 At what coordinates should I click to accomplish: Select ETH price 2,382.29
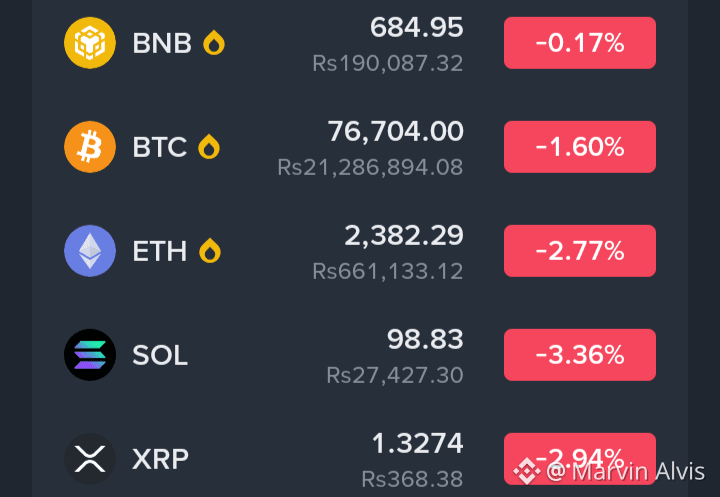[x=404, y=236]
